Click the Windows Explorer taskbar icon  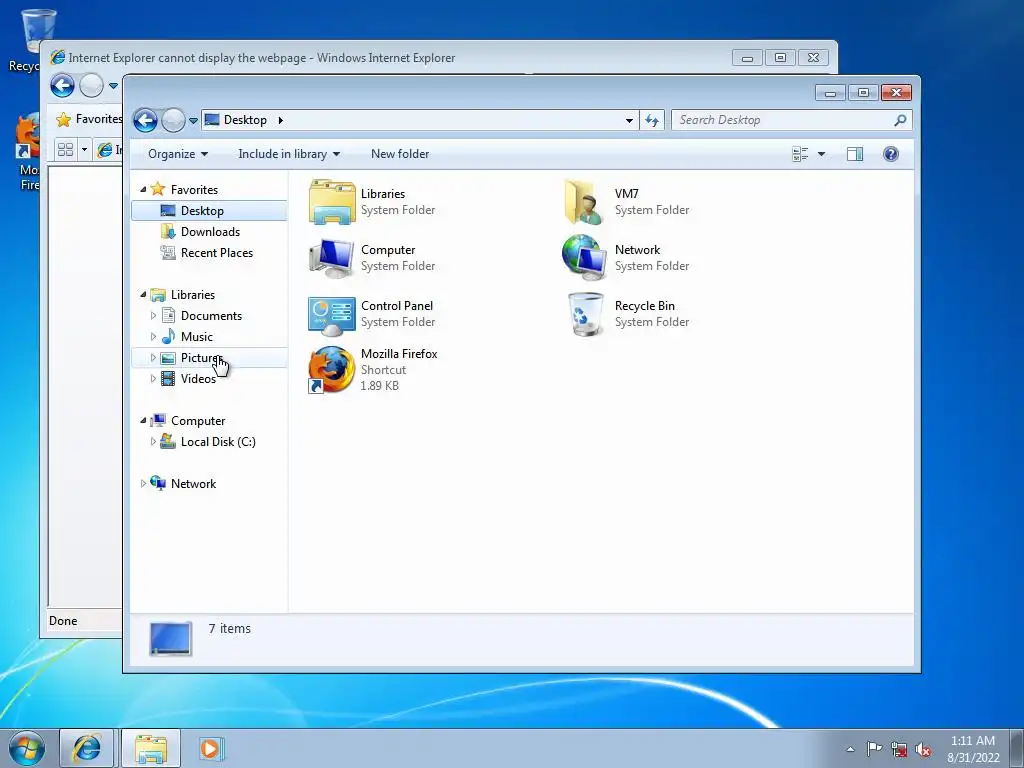[151, 748]
